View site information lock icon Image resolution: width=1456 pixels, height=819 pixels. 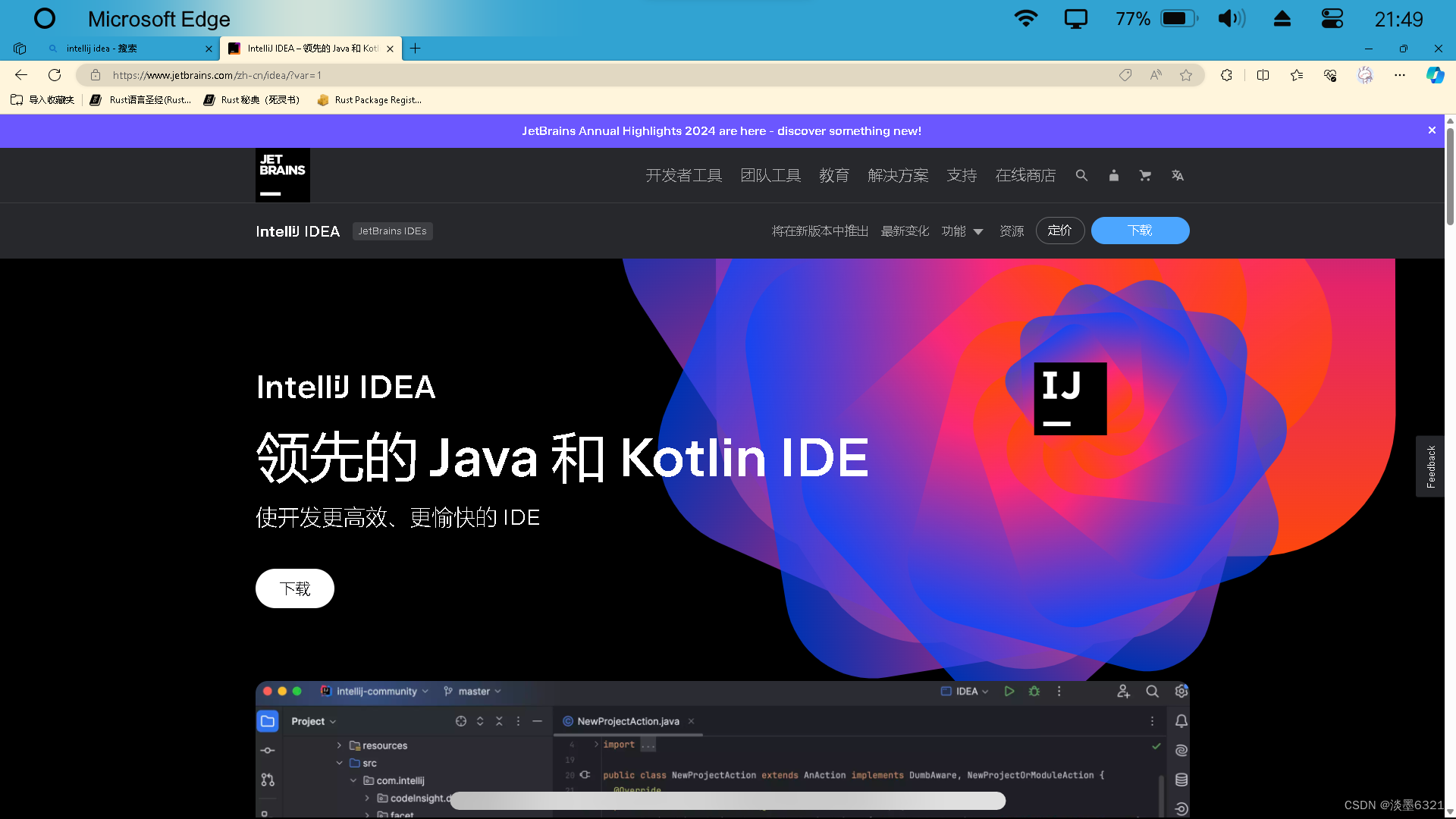[x=96, y=75]
